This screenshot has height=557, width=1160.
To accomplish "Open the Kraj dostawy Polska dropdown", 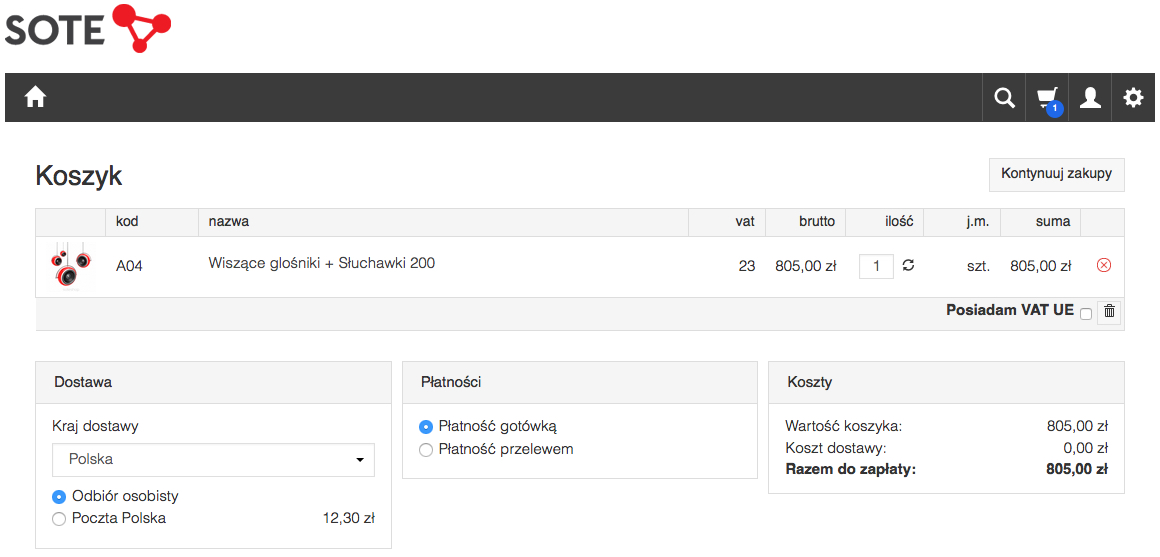I will (213, 460).
